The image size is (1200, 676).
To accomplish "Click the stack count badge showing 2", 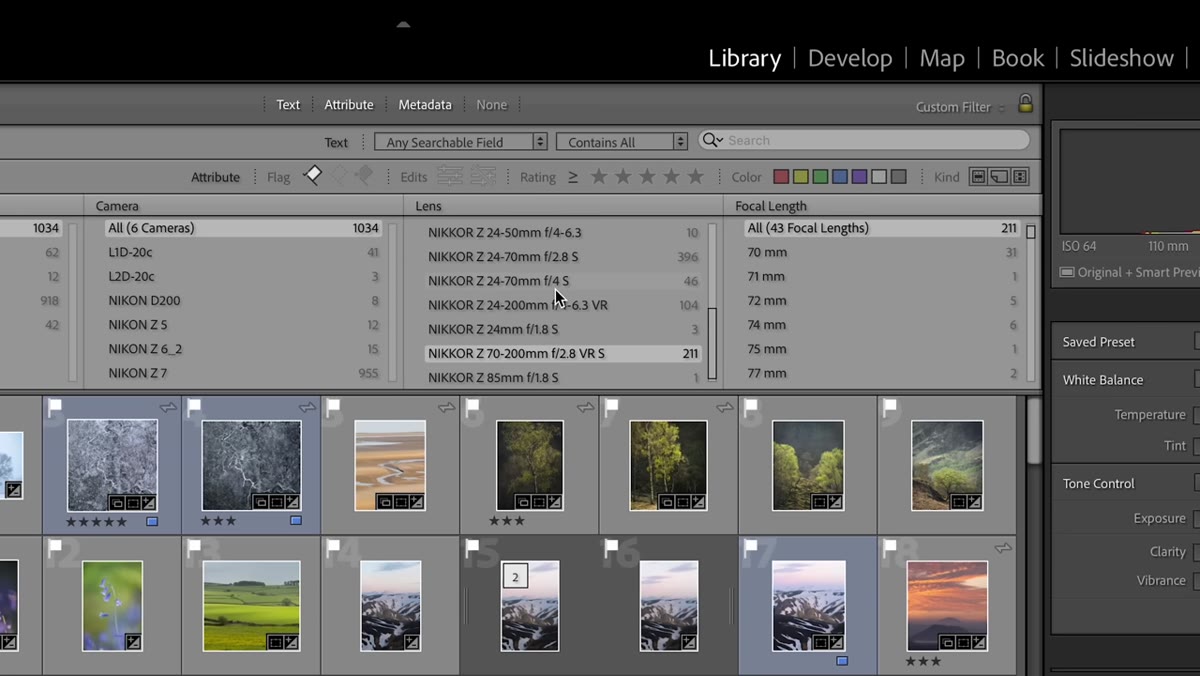I will [x=515, y=577].
